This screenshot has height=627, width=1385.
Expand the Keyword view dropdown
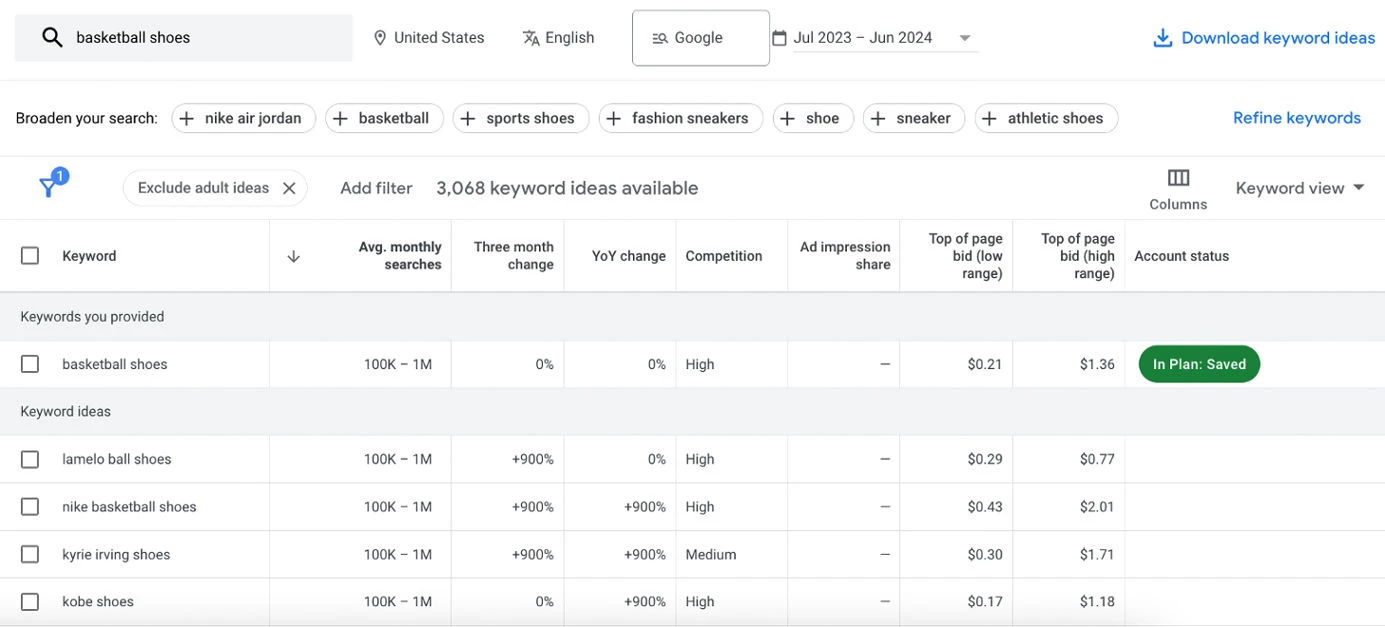coord(1359,188)
